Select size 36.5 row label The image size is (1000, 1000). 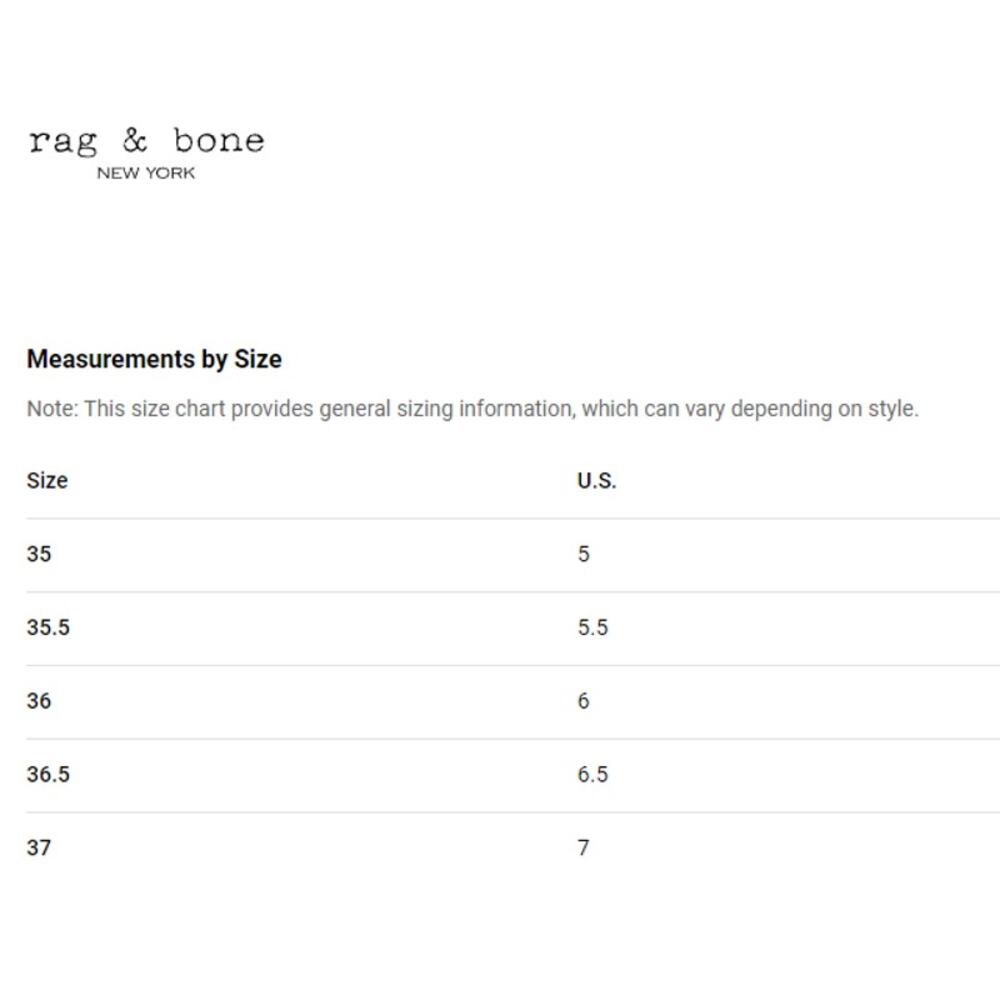tap(48, 774)
